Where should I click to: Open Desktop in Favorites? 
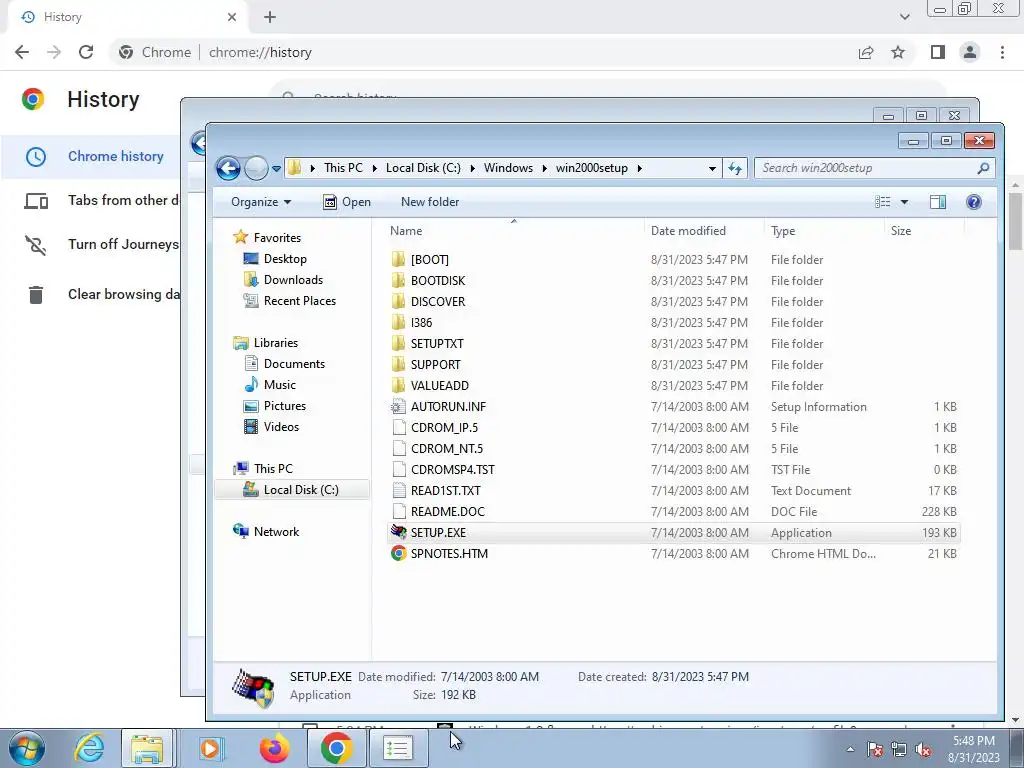285,259
